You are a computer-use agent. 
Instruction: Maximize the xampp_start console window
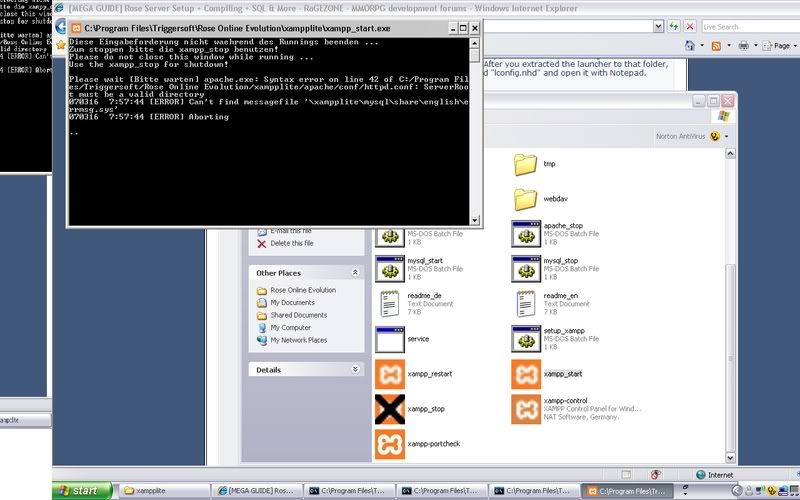coord(463,29)
